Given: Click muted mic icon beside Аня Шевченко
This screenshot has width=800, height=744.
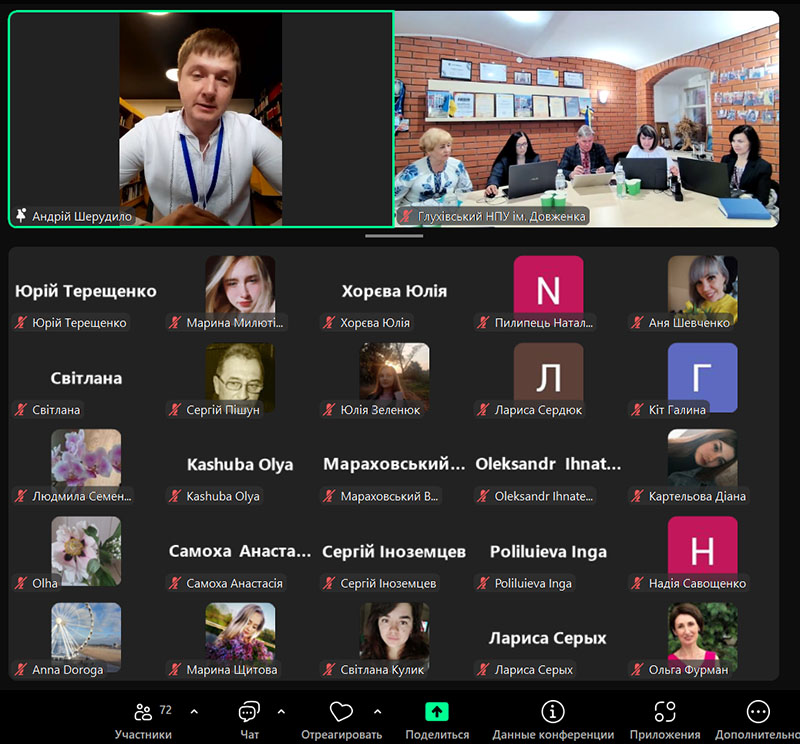Looking at the screenshot, I should pyautogui.click(x=637, y=323).
